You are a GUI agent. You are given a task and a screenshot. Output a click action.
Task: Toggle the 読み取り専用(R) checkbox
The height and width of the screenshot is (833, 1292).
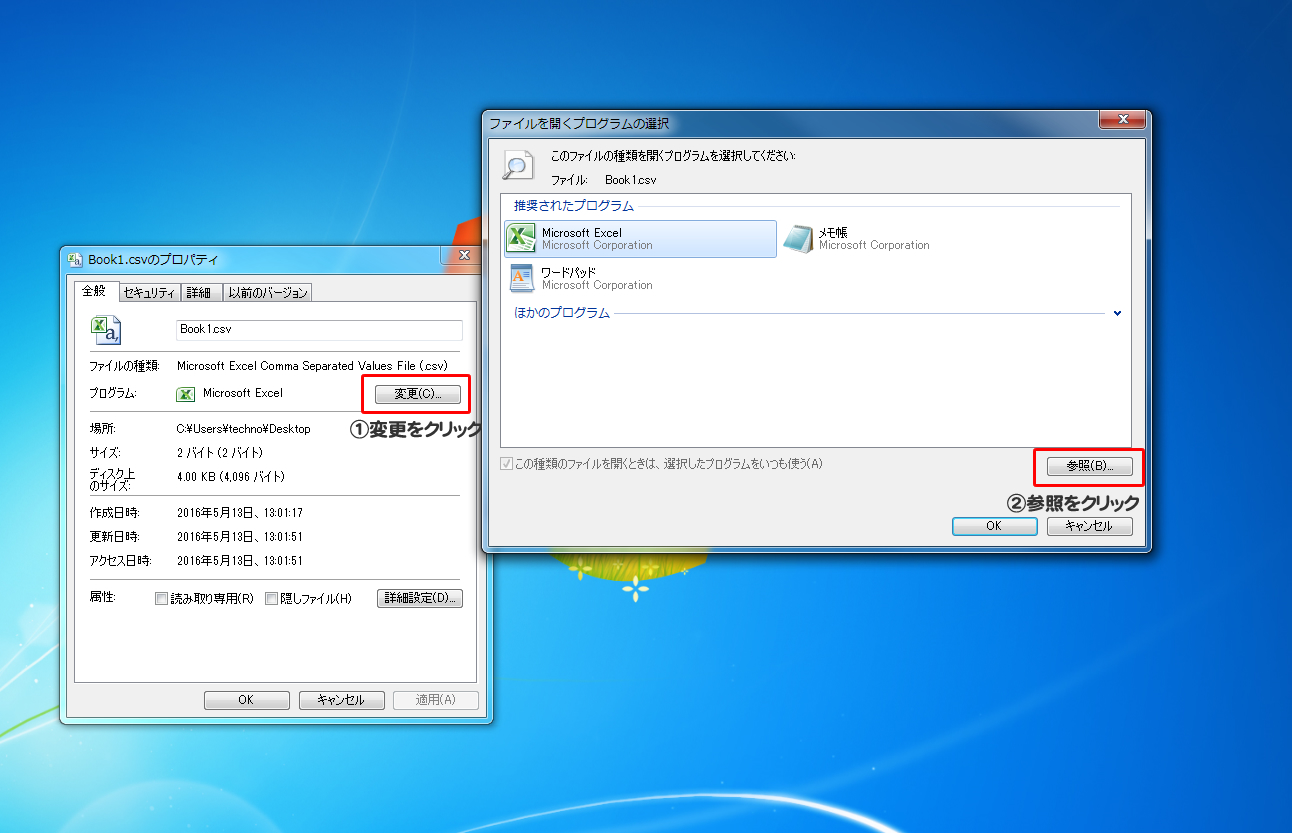[x=161, y=599]
